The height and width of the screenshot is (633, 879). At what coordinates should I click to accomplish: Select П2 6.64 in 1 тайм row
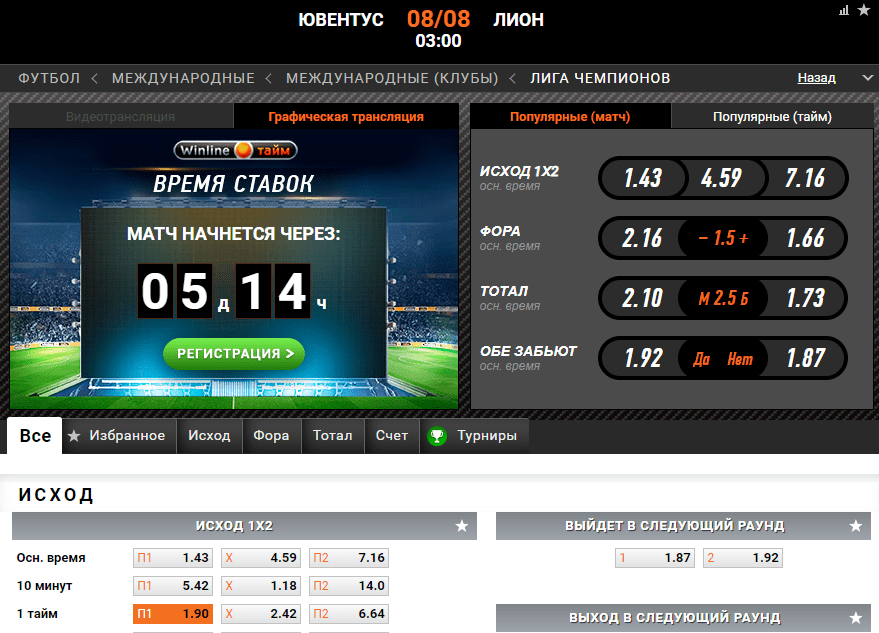click(349, 614)
